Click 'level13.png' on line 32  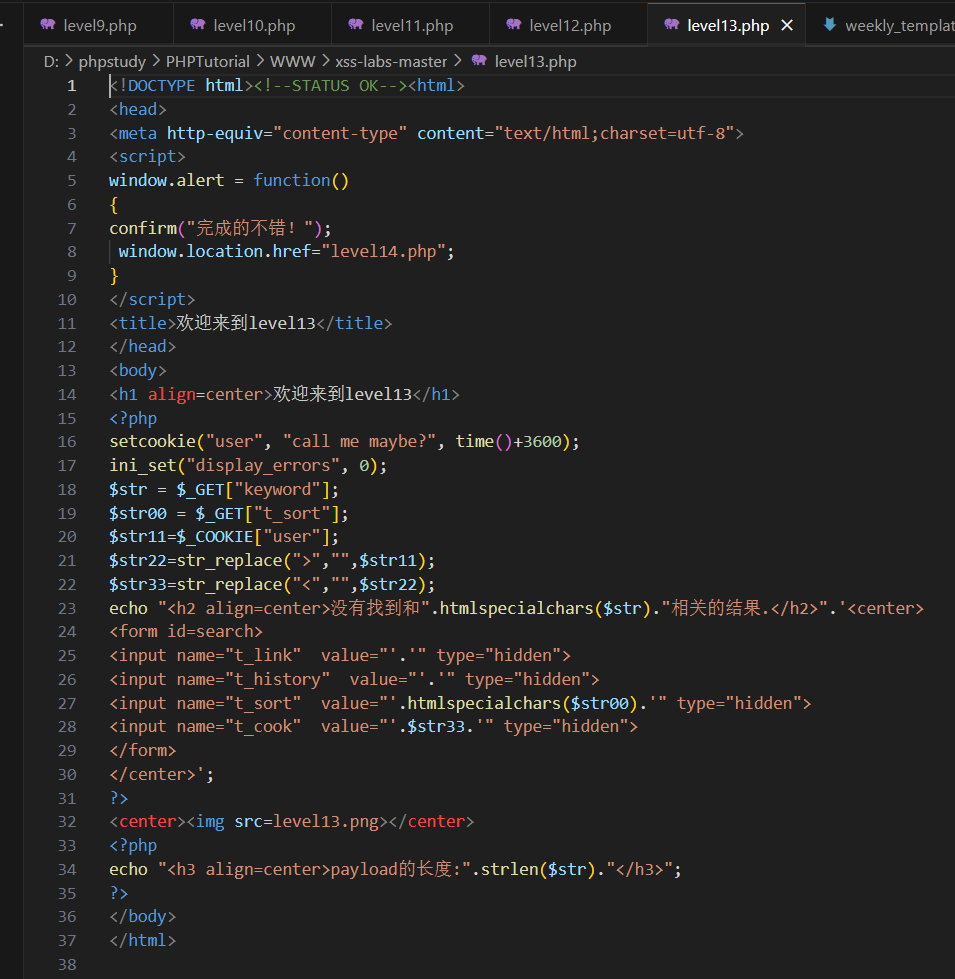coord(325,822)
